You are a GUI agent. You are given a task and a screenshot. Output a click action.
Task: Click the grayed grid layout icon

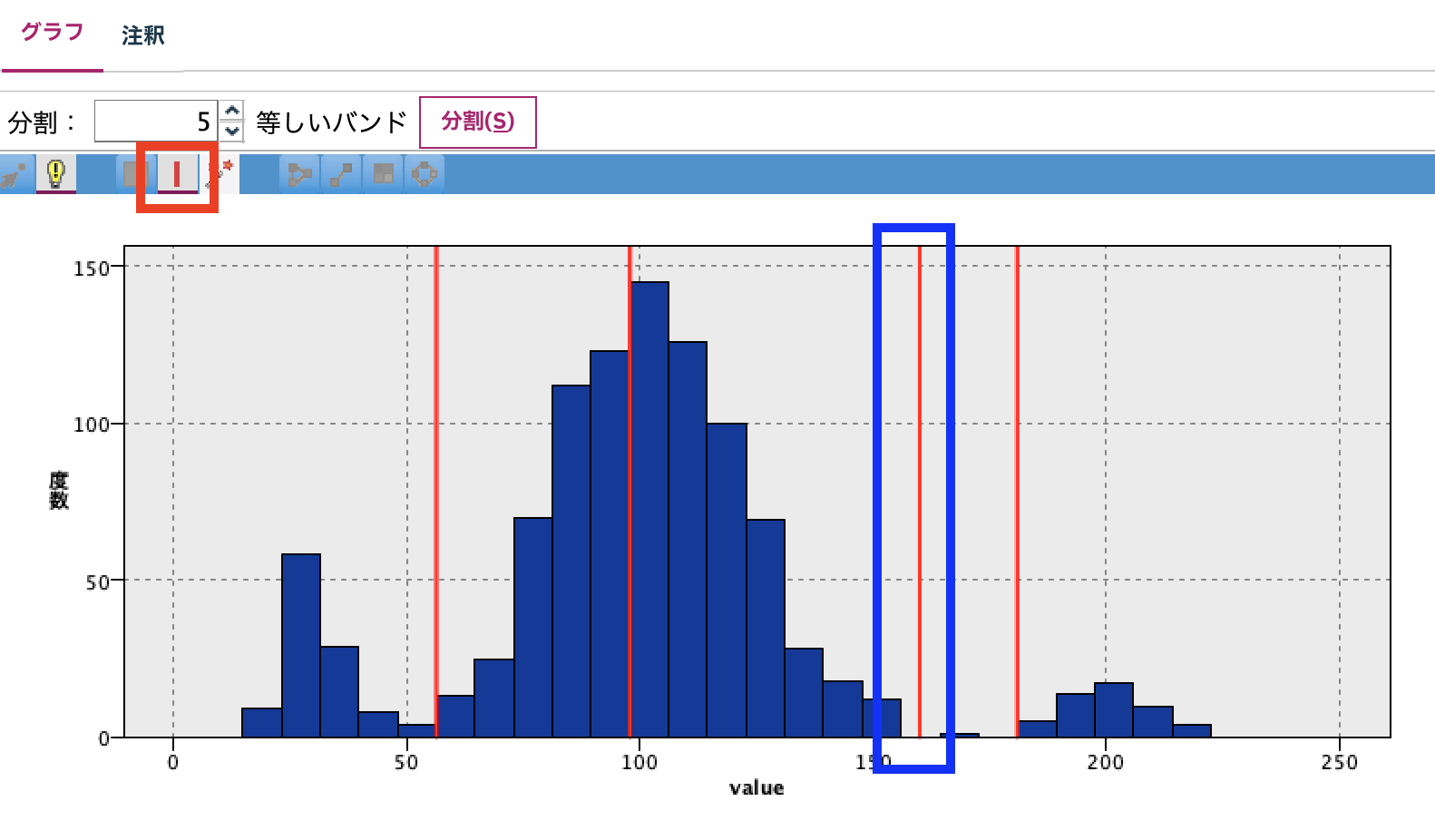point(383,173)
